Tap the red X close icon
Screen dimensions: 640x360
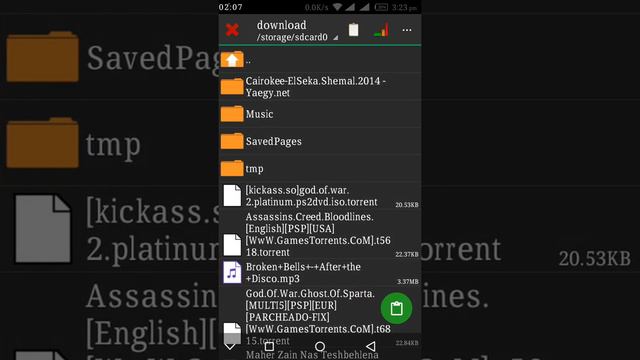coord(232,30)
